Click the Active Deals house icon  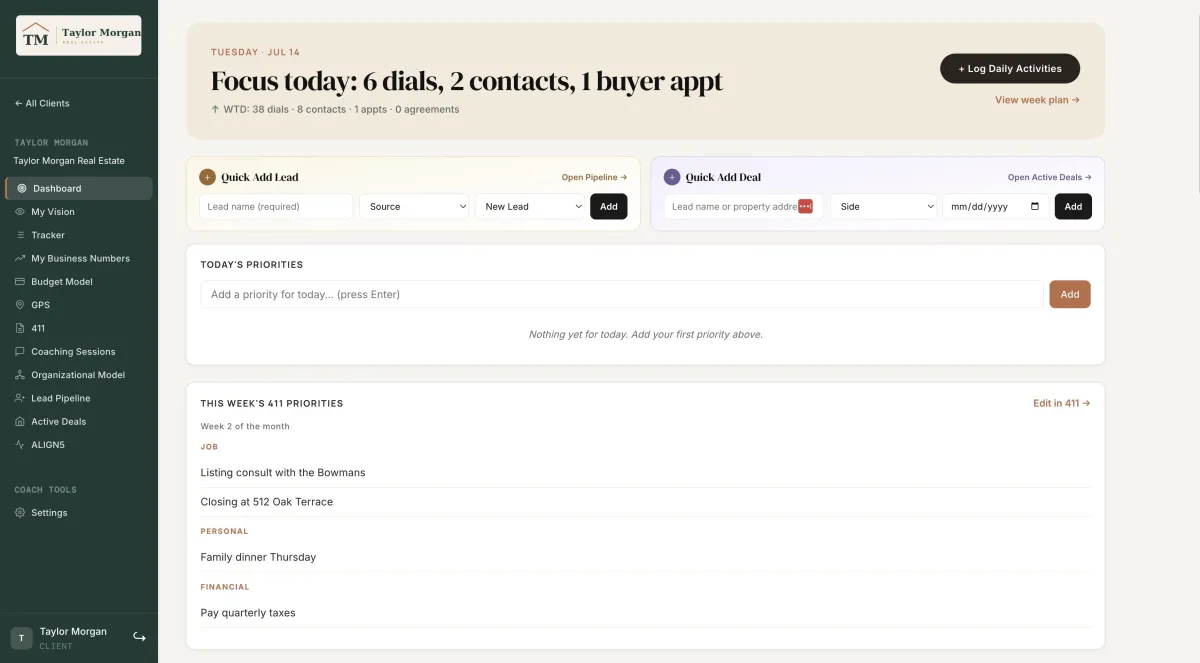coord(20,422)
